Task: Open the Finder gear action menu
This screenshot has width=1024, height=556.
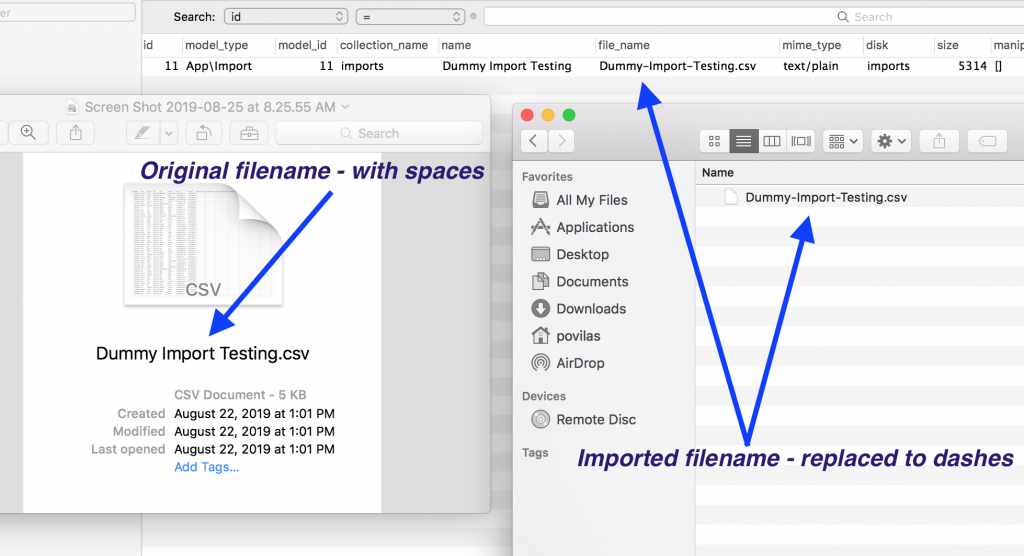Action: point(890,141)
